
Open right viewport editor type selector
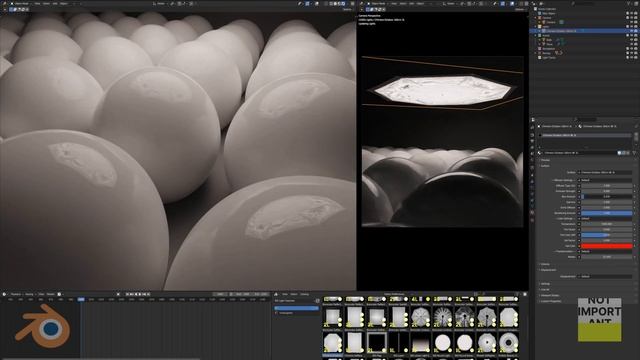[x=362, y=3]
